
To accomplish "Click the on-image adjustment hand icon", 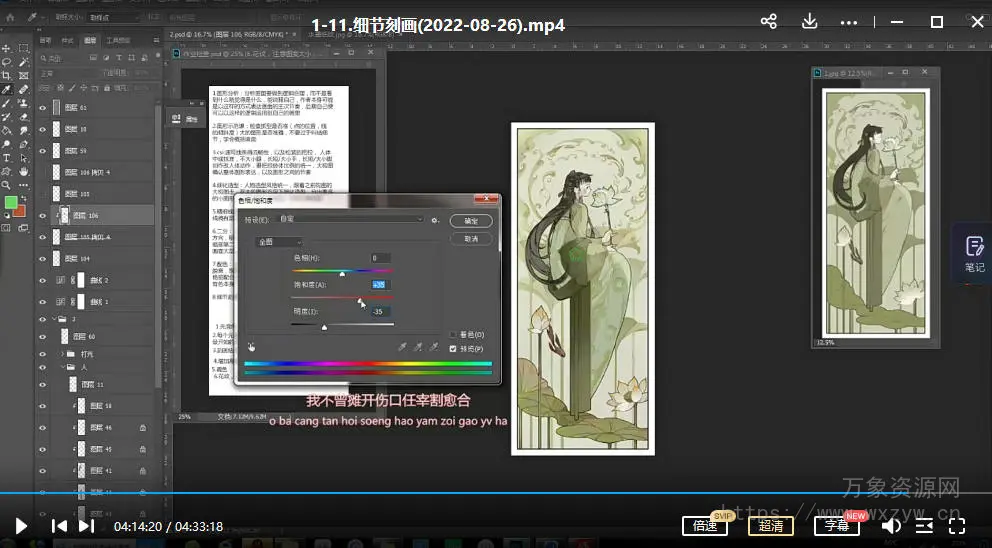I will coord(251,347).
